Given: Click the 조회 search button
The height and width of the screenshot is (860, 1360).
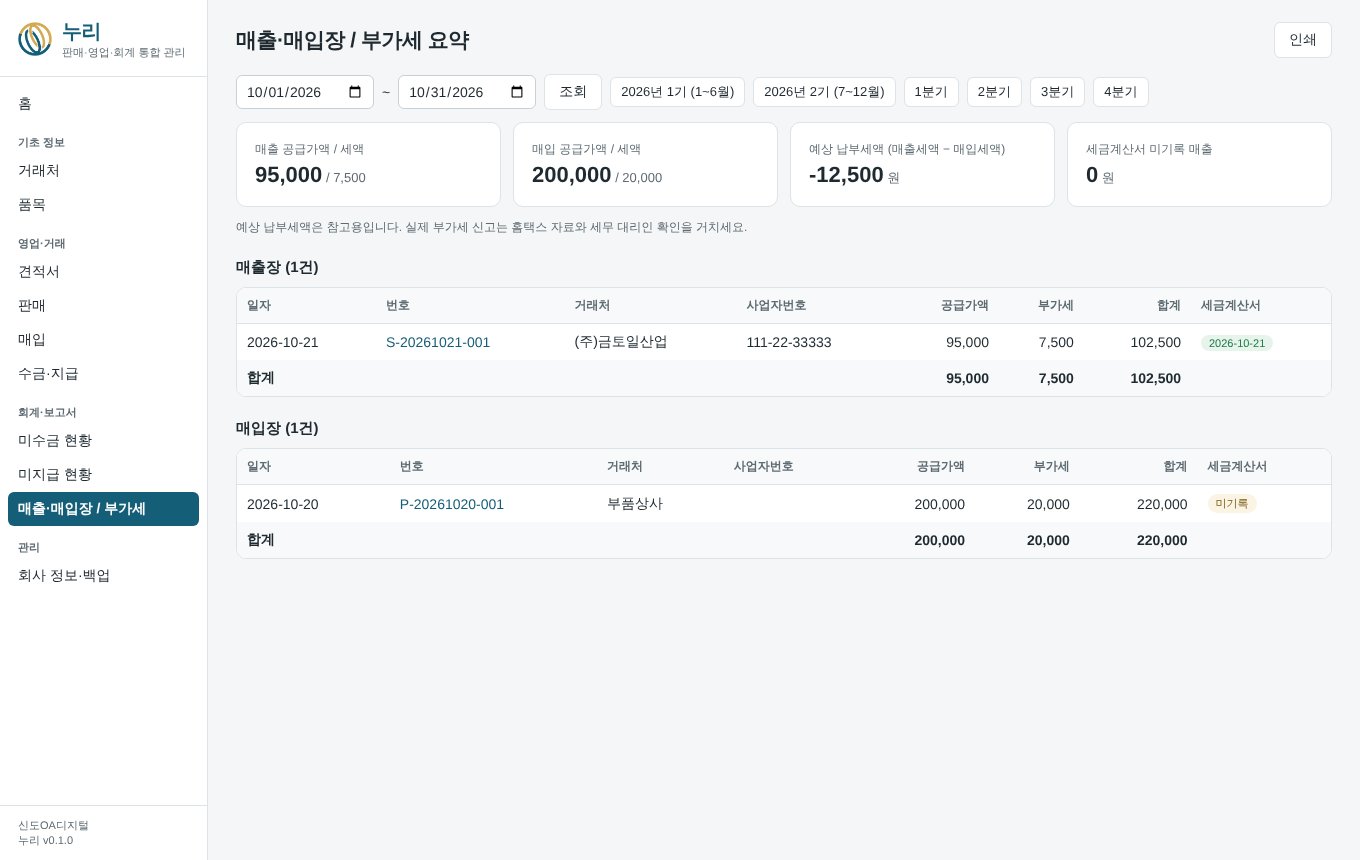Looking at the screenshot, I should tap(573, 92).
